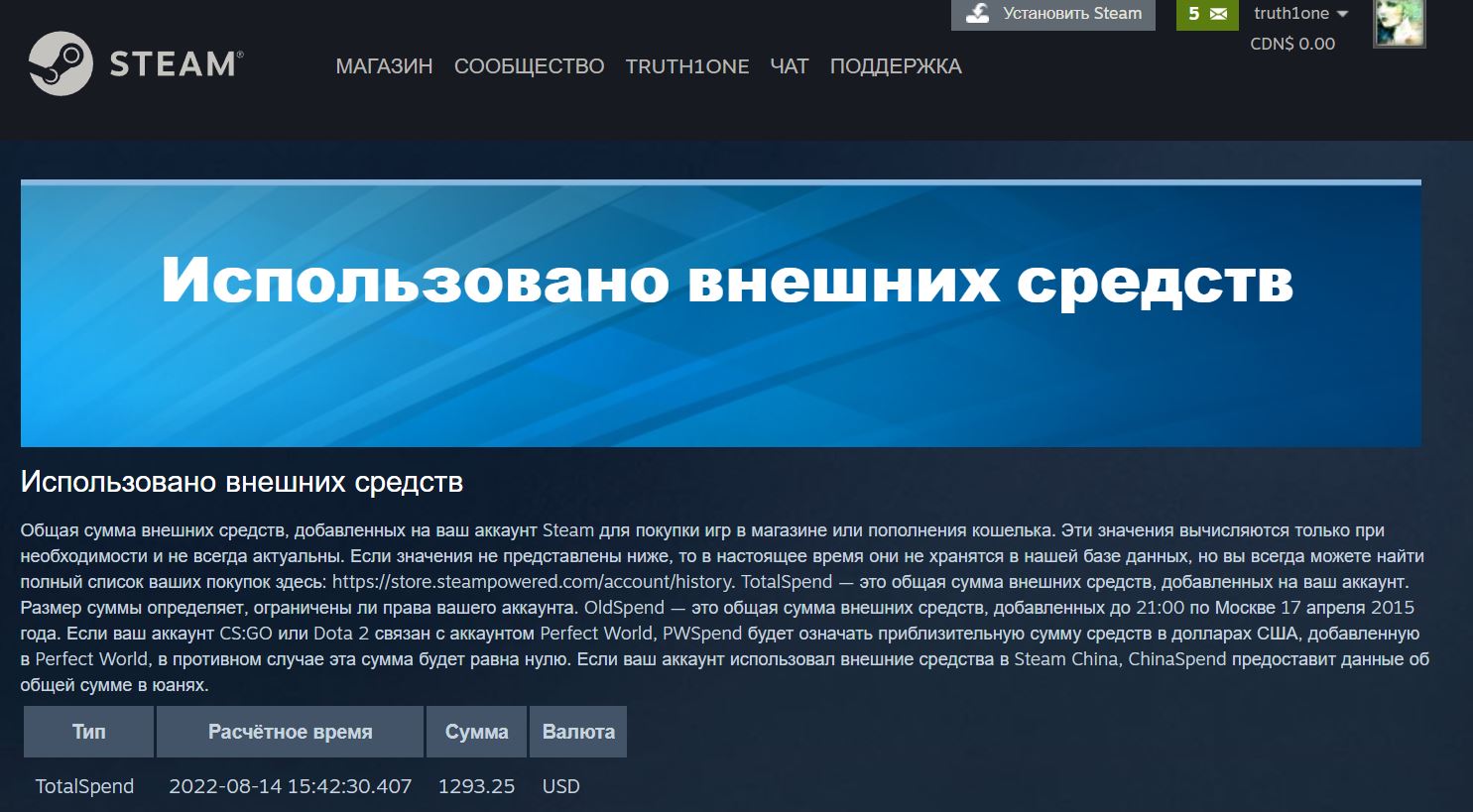Open the ПОДДЕРЖКА support page
This screenshot has width=1473, height=812.
tap(895, 66)
